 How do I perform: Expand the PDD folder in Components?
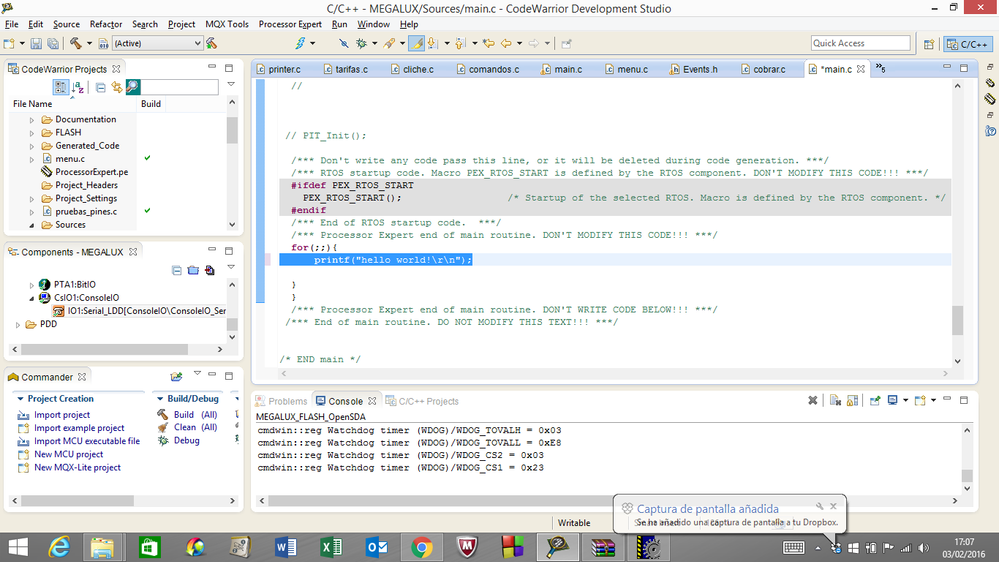(18, 324)
